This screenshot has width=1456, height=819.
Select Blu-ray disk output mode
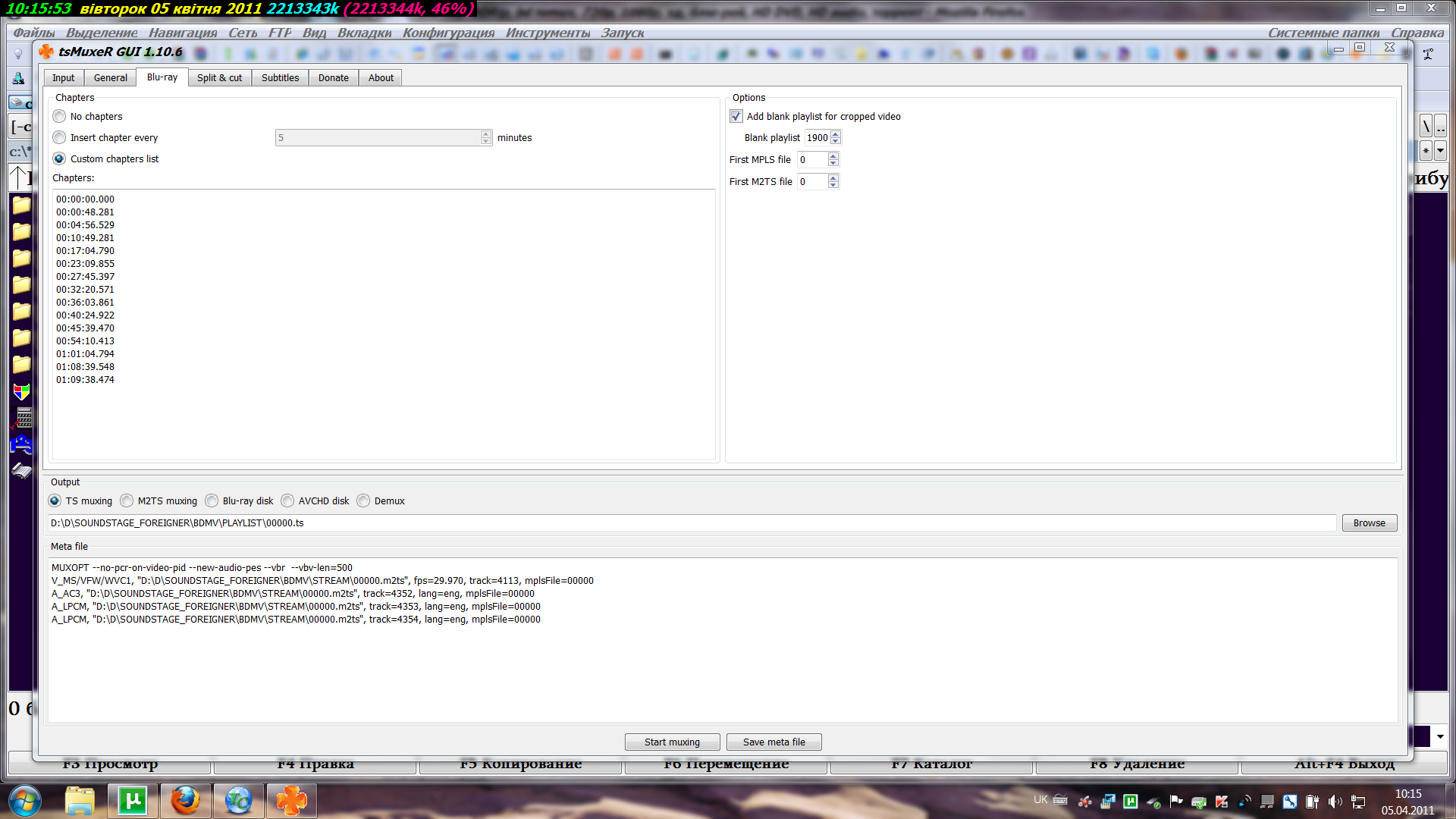pos(212,500)
